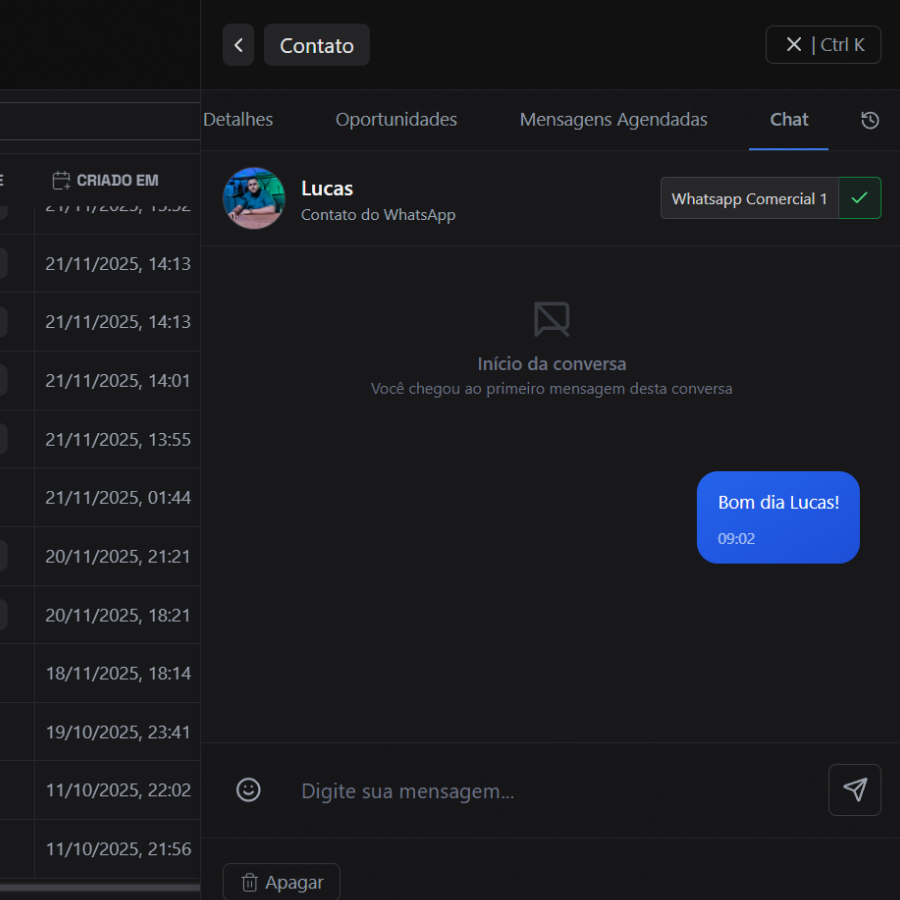Screen dimensions: 900x900
Task: Focus the Digite sua mensagem input field
Action: tap(555, 791)
